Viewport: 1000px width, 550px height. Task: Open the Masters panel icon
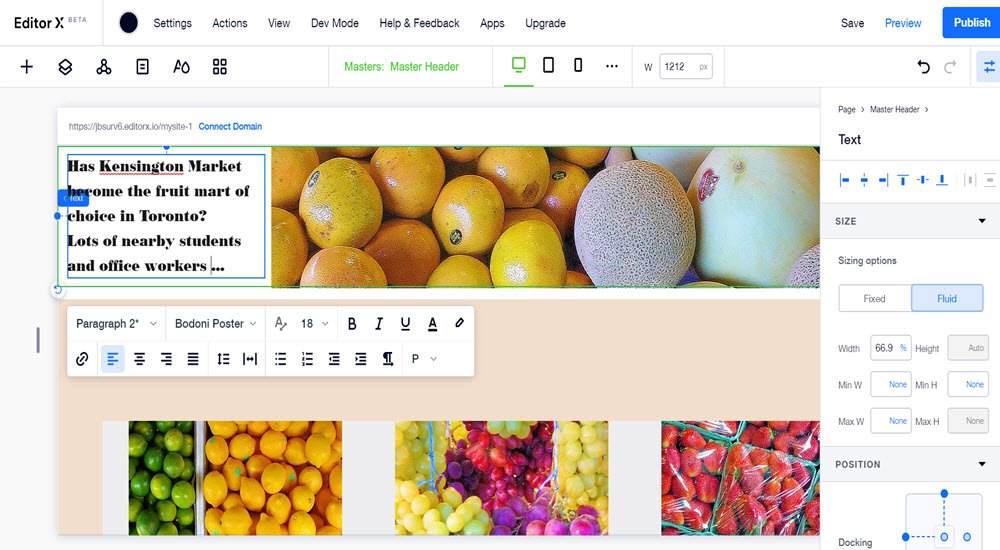pos(103,66)
